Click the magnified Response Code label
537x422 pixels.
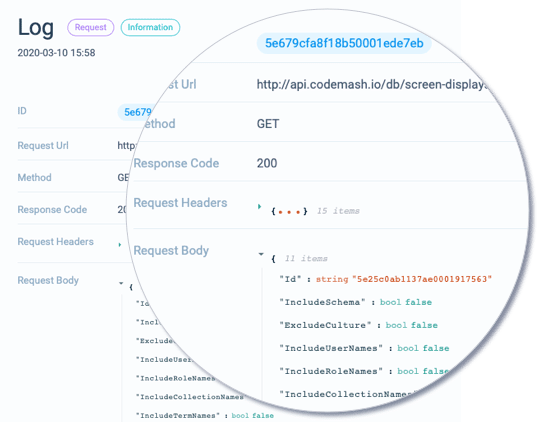coord(176,163)
